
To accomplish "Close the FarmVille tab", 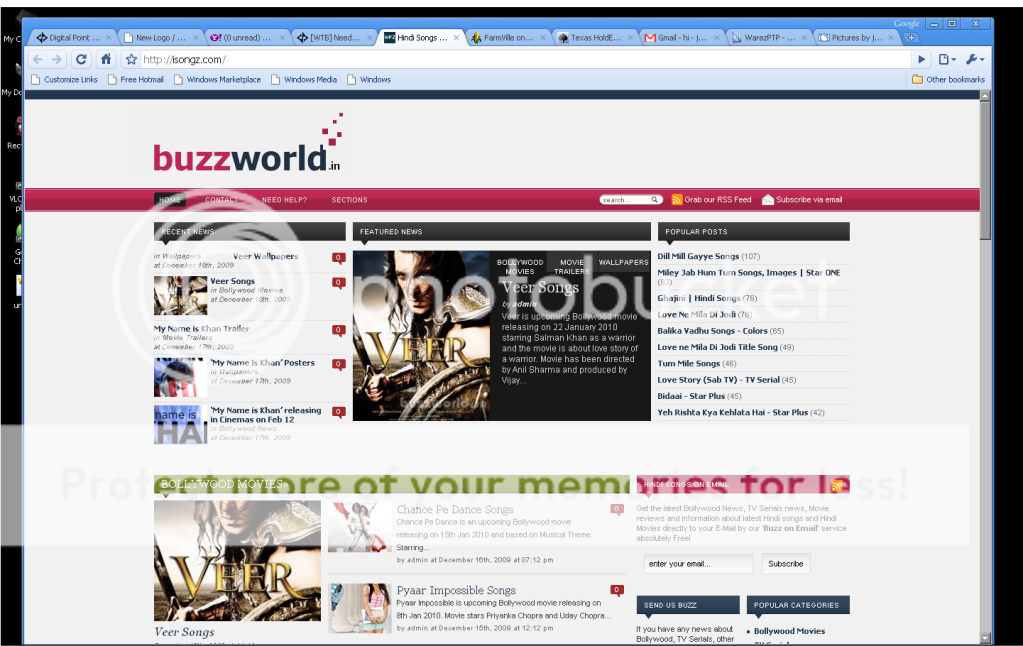I will (543, 38).
